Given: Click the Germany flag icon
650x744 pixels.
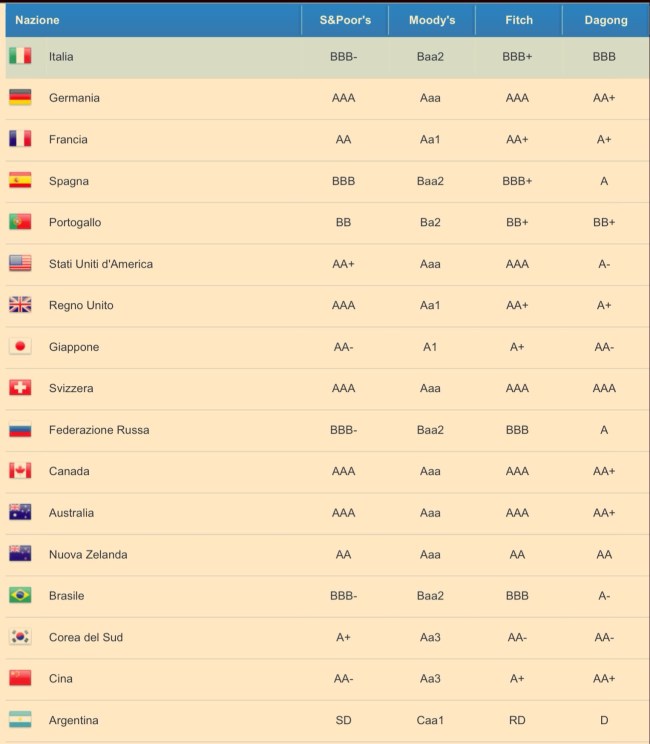Looking at the screenshot, I should click(20, 98).
